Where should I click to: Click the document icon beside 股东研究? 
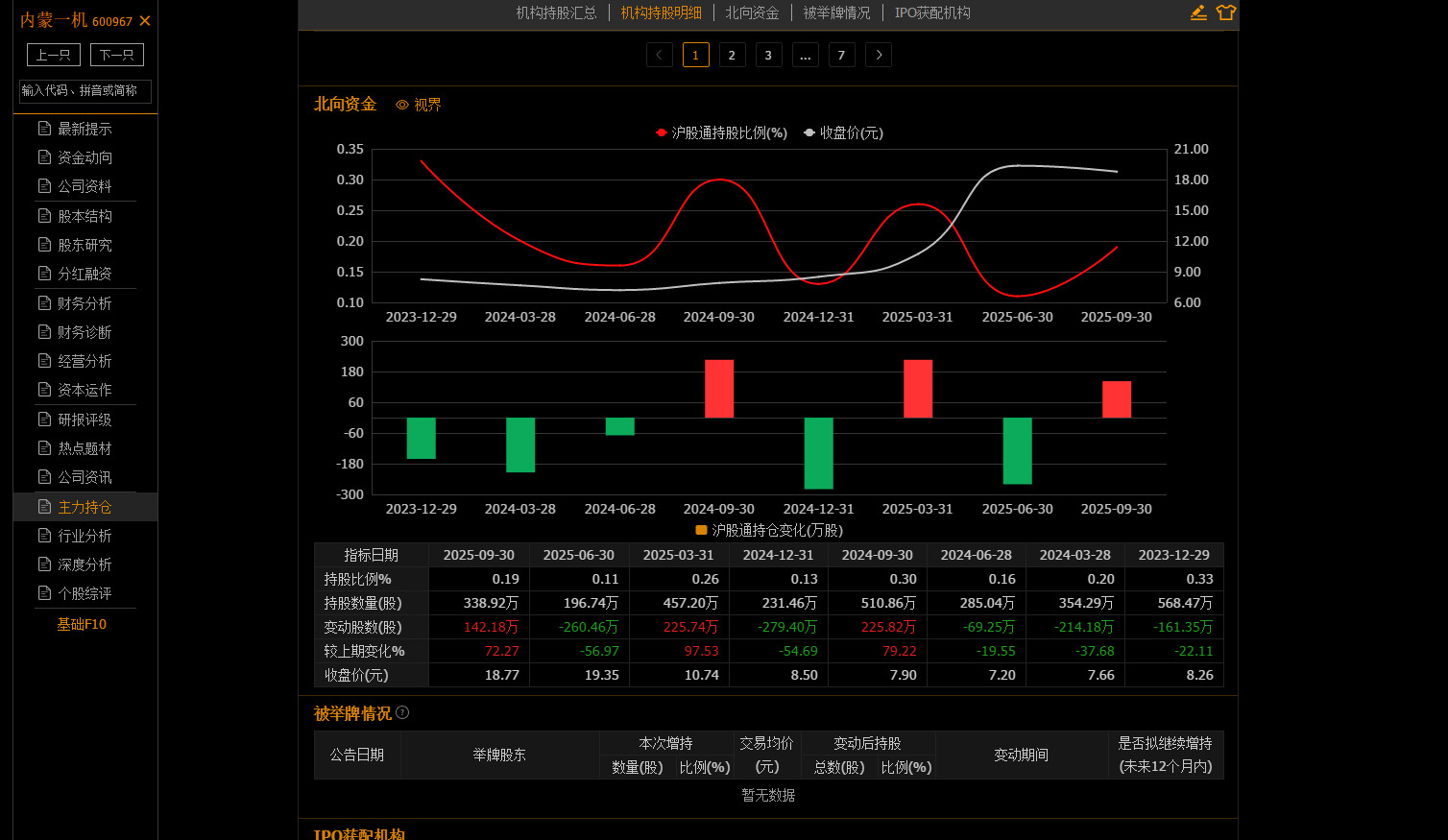coord(44,244)
